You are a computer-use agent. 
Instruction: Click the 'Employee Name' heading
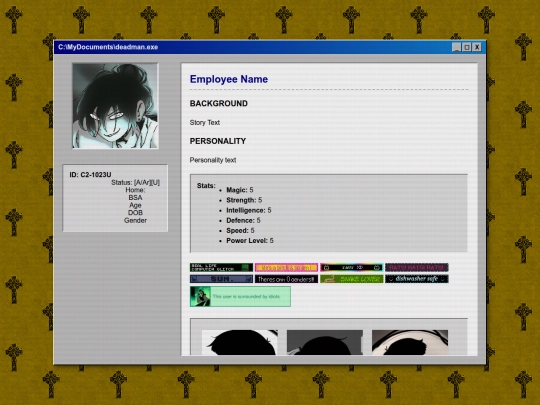point(229,79)
